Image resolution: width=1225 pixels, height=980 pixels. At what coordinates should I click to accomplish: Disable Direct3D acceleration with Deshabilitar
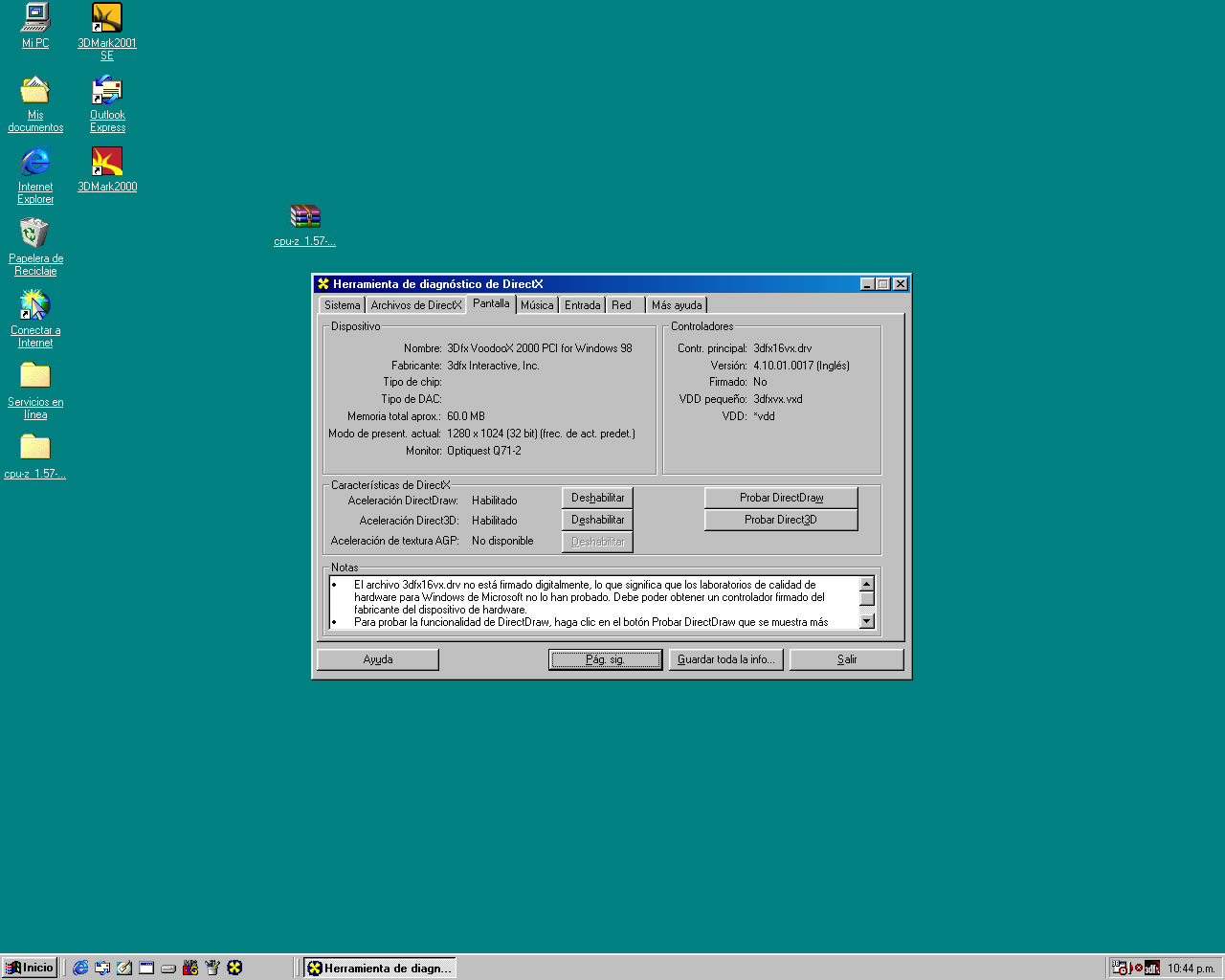[597, 520]
